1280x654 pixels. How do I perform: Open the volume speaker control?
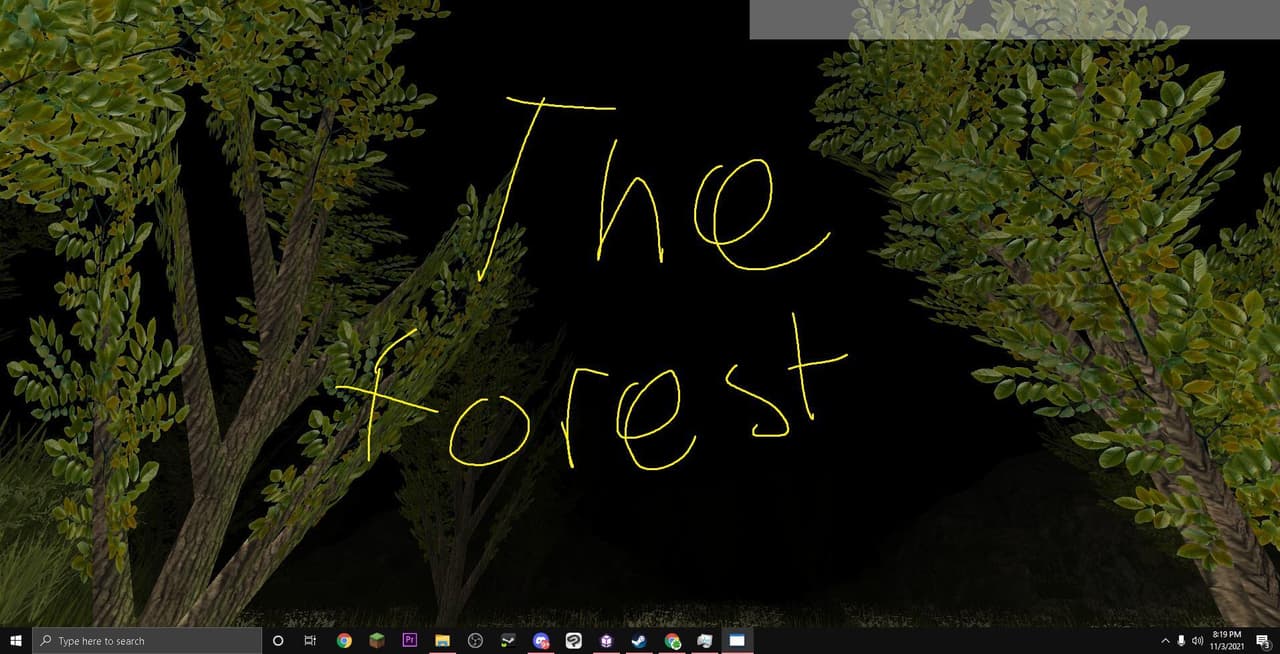click(x=1198, y=641)
